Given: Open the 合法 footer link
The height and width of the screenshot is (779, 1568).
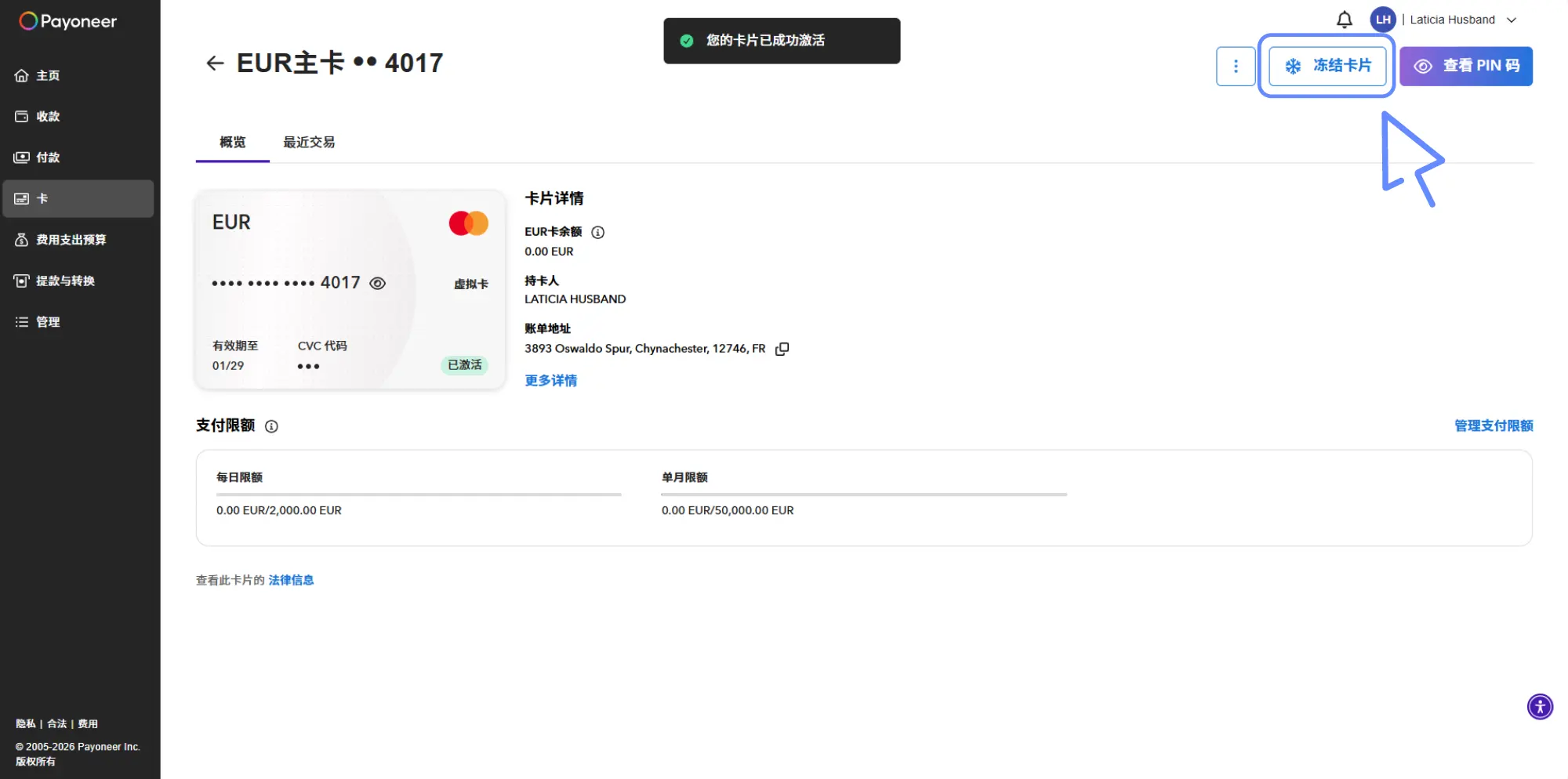Looking at the screenshot, I should click(x=56, y=724).
